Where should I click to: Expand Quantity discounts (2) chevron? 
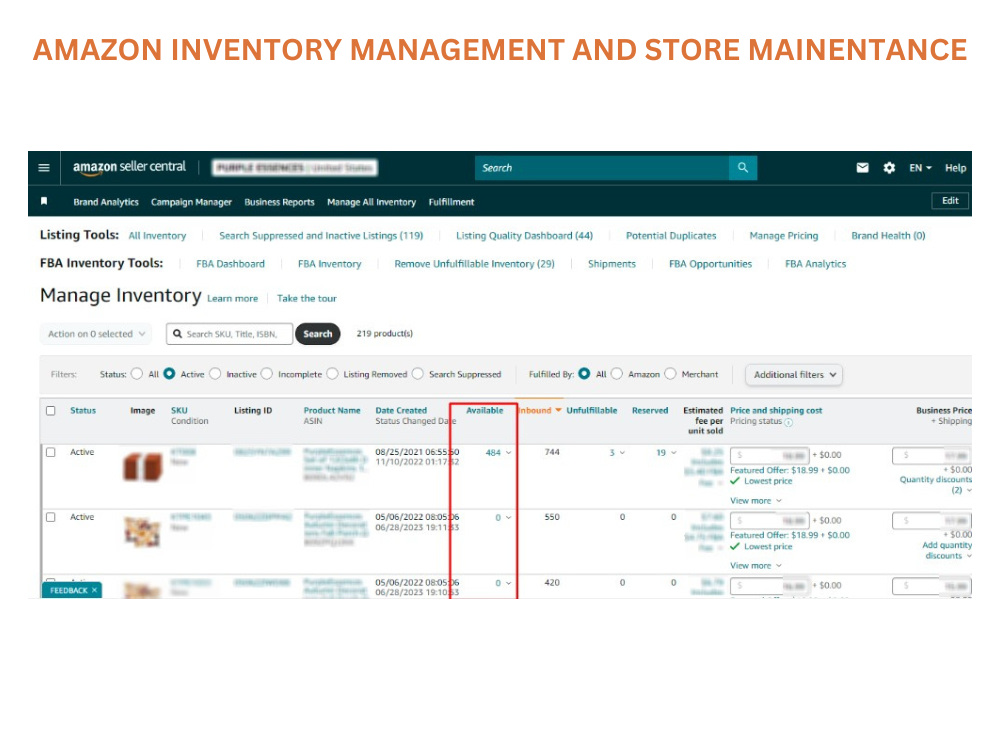coord(969,490)
